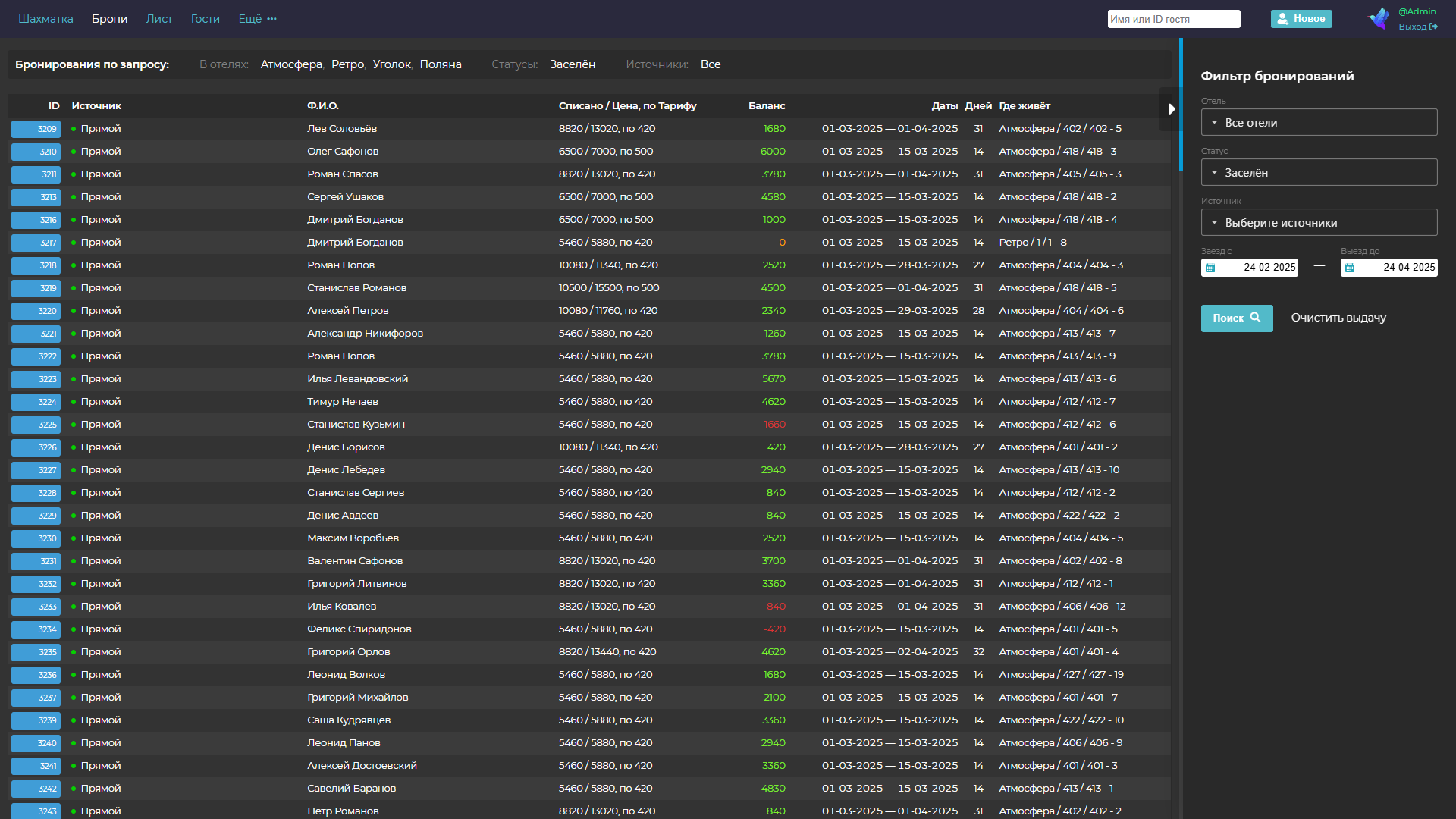Click the Ф.И.О. column header

(x=323, y=106)
